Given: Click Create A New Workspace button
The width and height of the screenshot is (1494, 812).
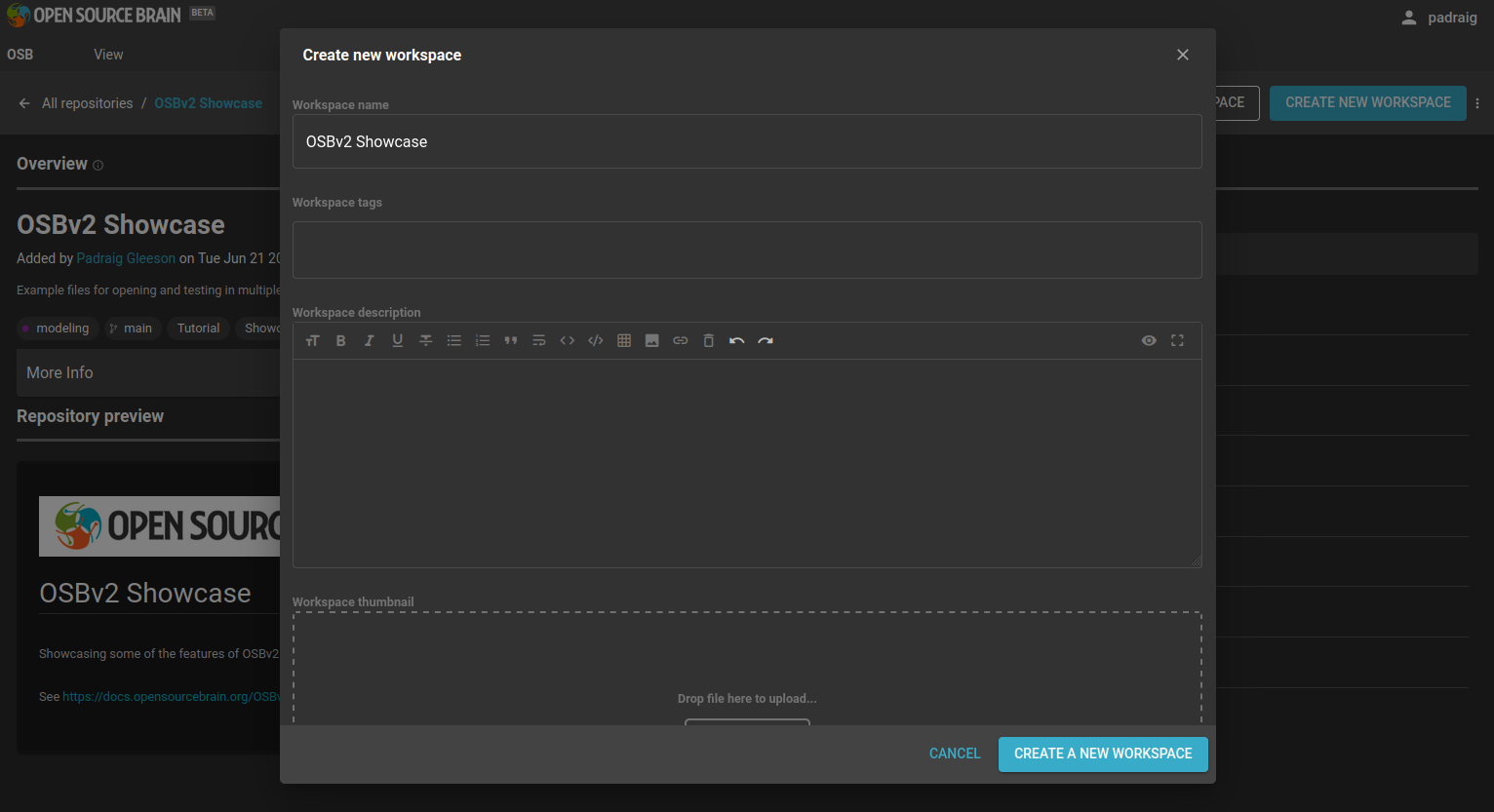Looking at the screenshot, I should click(1103, 754).
